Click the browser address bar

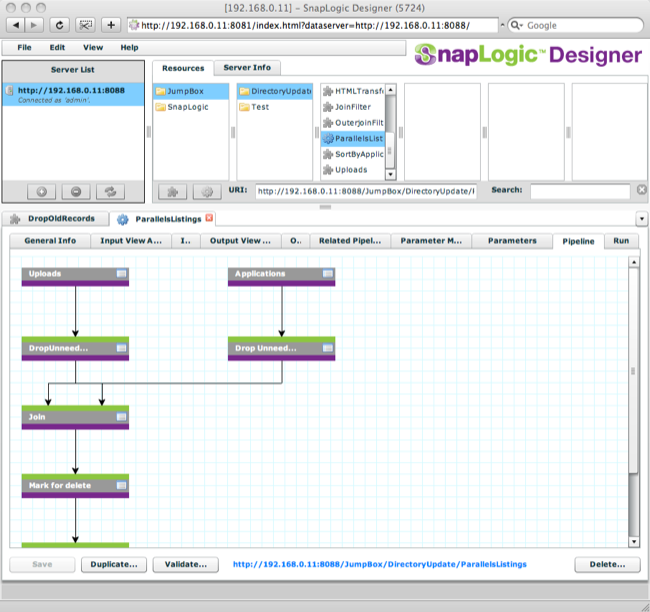point(313,25)
